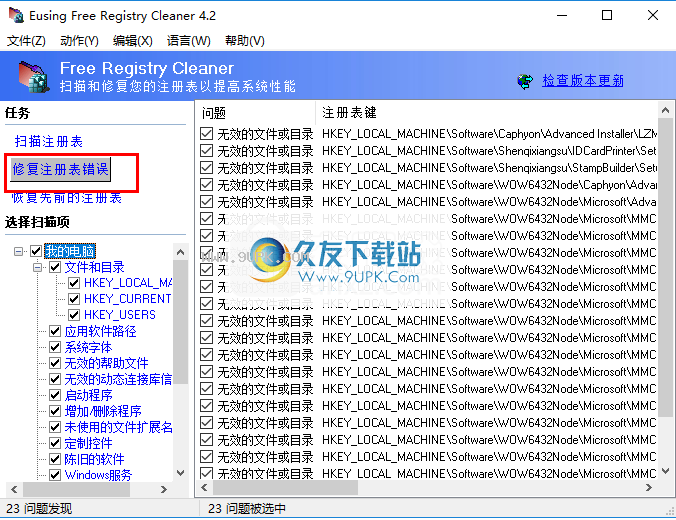Click right arrow of tree horizontal scrollbar
Image resolution: width=676 pixels, height=520 pixels.
pyautogui.click(x=164, y=489)
